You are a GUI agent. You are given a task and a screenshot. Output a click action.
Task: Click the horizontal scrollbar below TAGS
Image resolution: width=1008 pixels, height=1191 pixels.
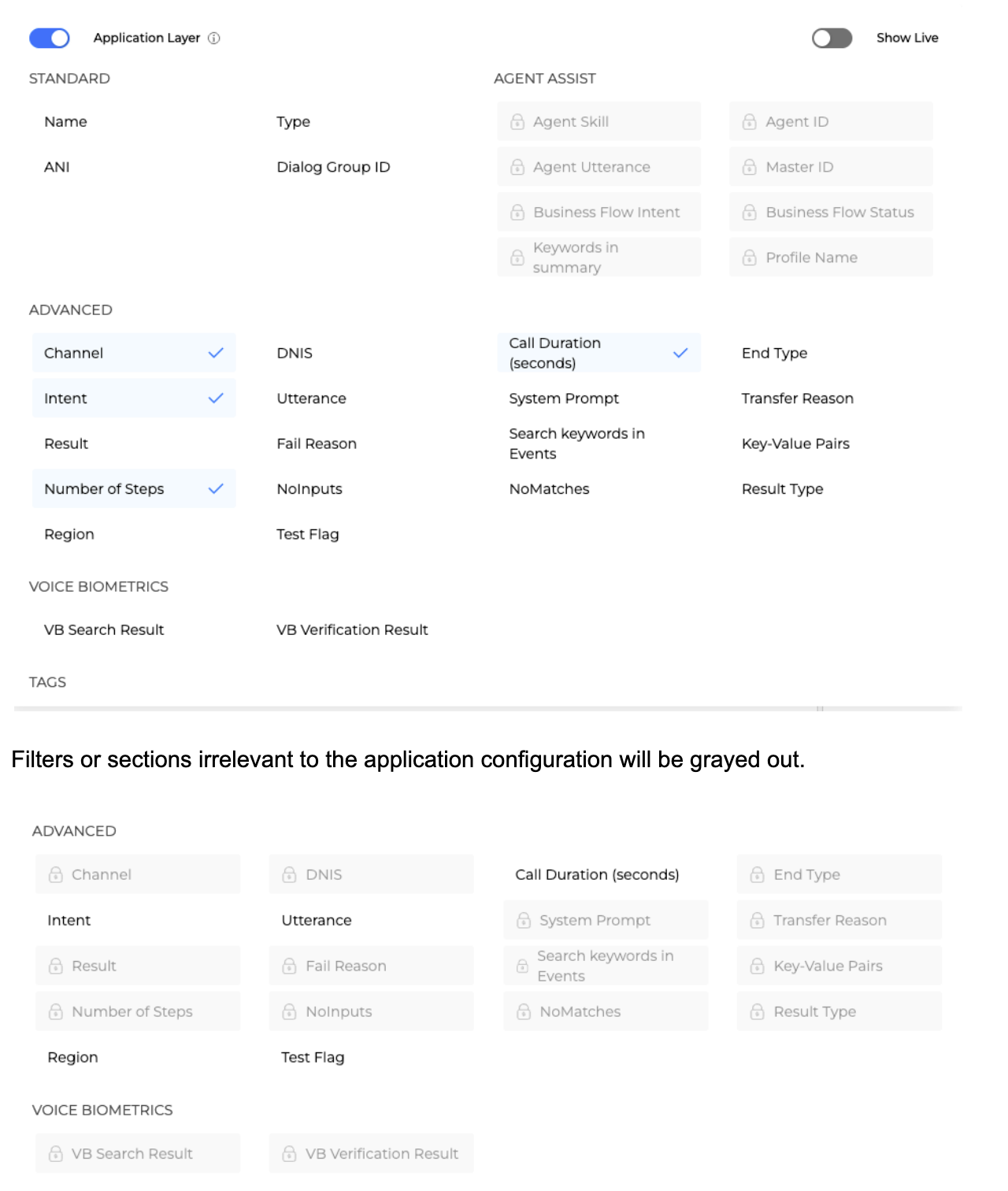(x=488, y=709)
